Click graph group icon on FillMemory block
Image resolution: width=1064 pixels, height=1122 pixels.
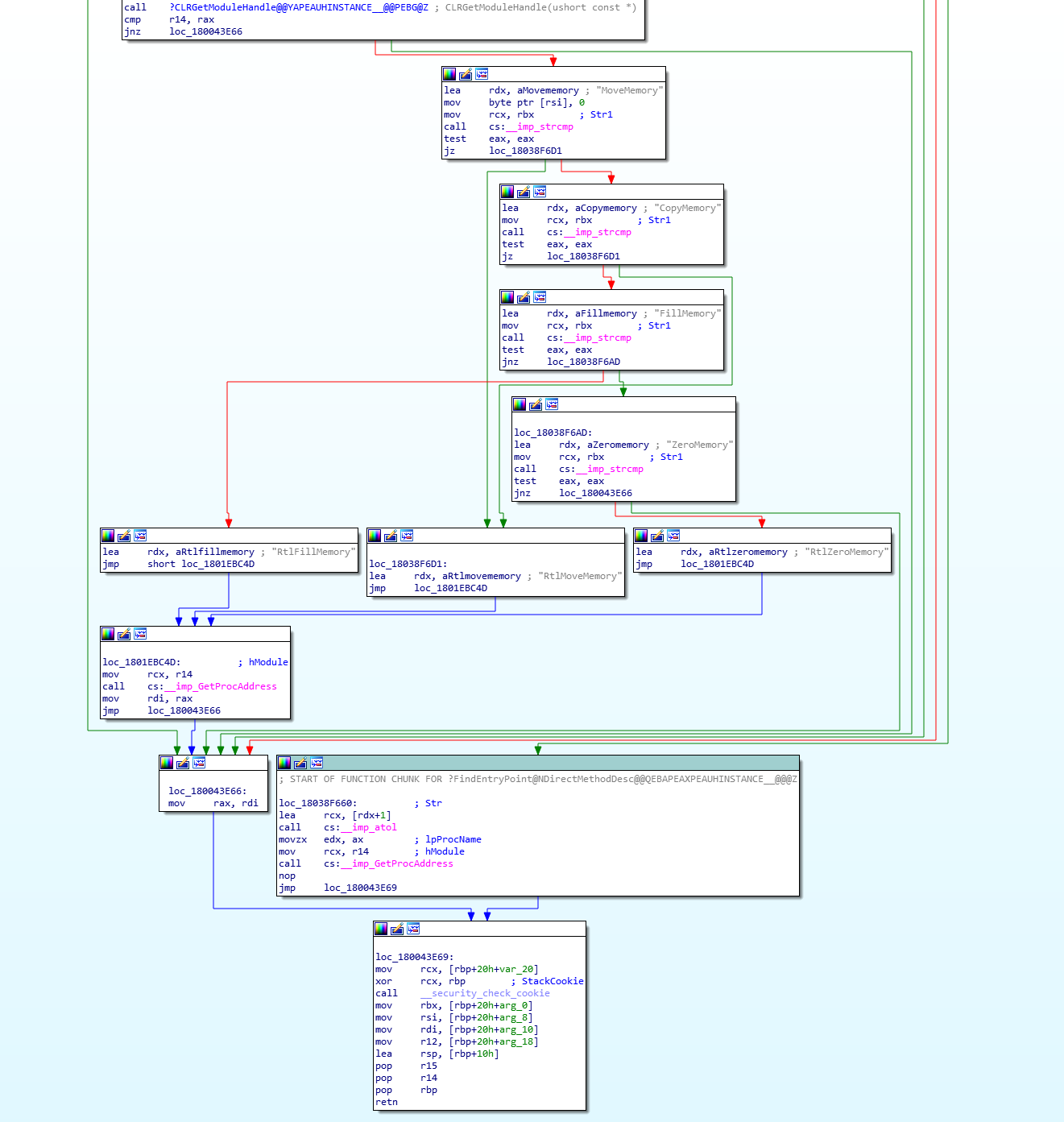(540, 297)
